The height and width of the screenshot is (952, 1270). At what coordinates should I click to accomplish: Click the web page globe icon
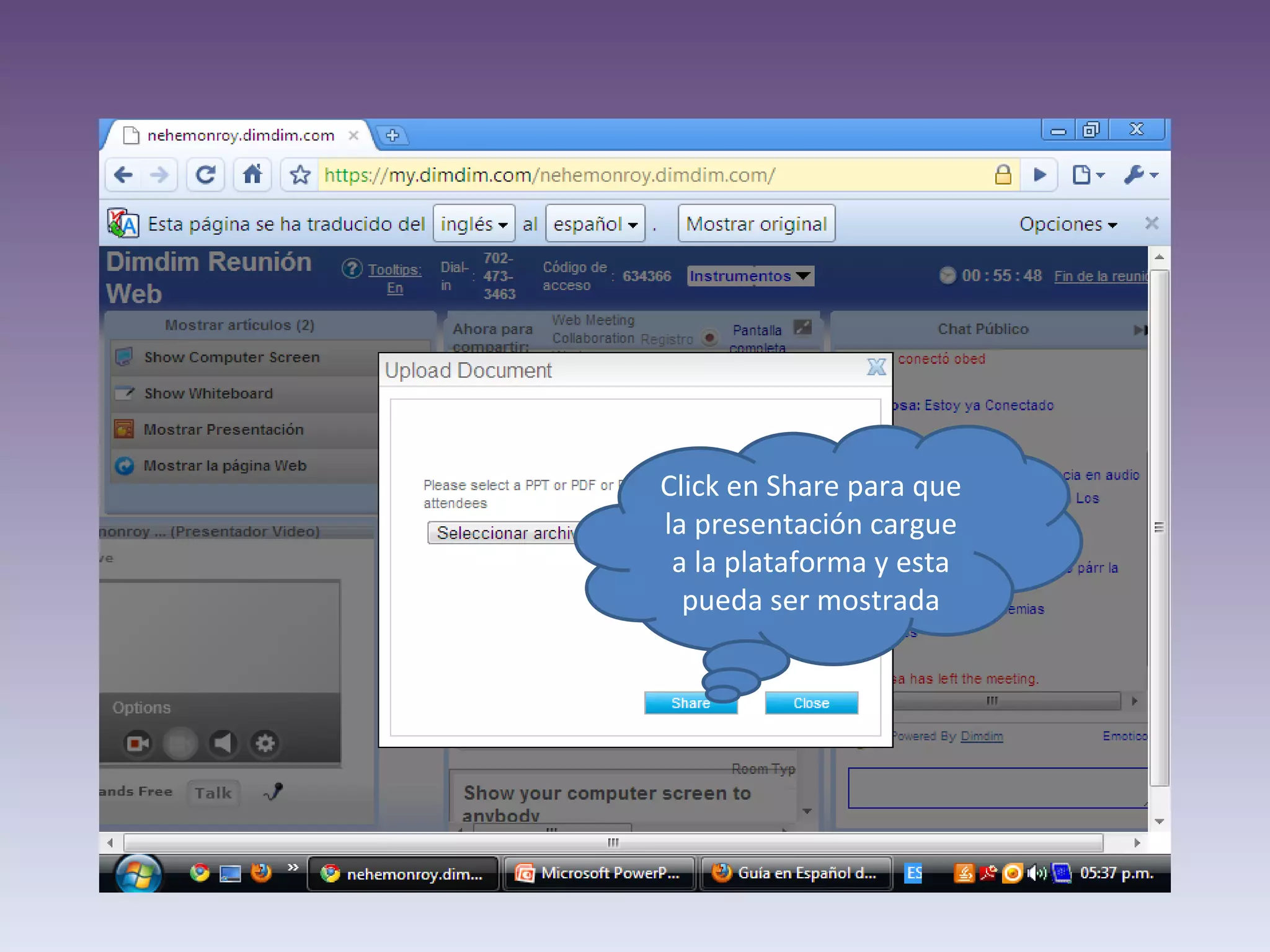click(125, 465)
